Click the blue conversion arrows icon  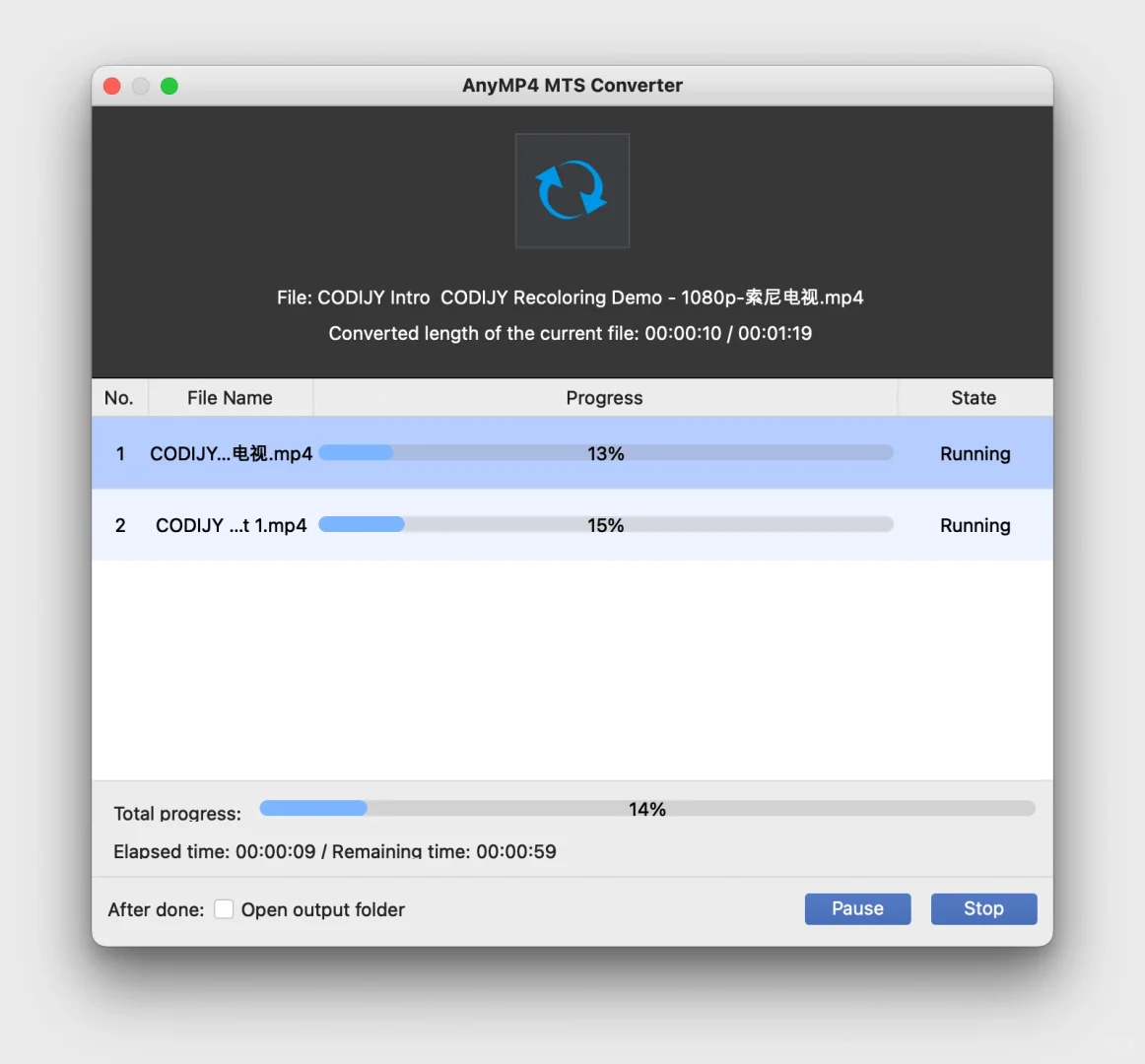pyautogui.click(x=572, y=189)
